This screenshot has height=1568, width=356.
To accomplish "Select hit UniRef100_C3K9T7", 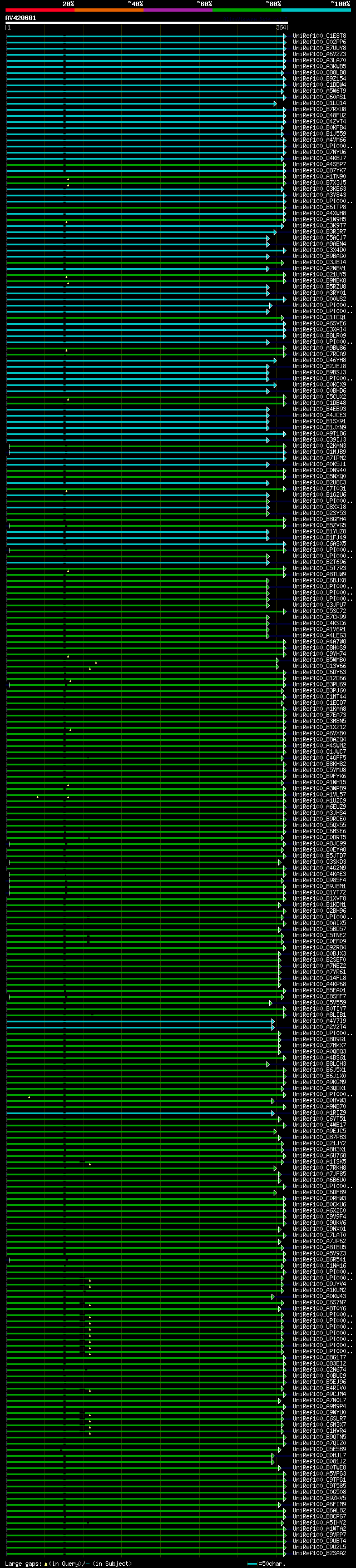I will (x=319, y=225).
